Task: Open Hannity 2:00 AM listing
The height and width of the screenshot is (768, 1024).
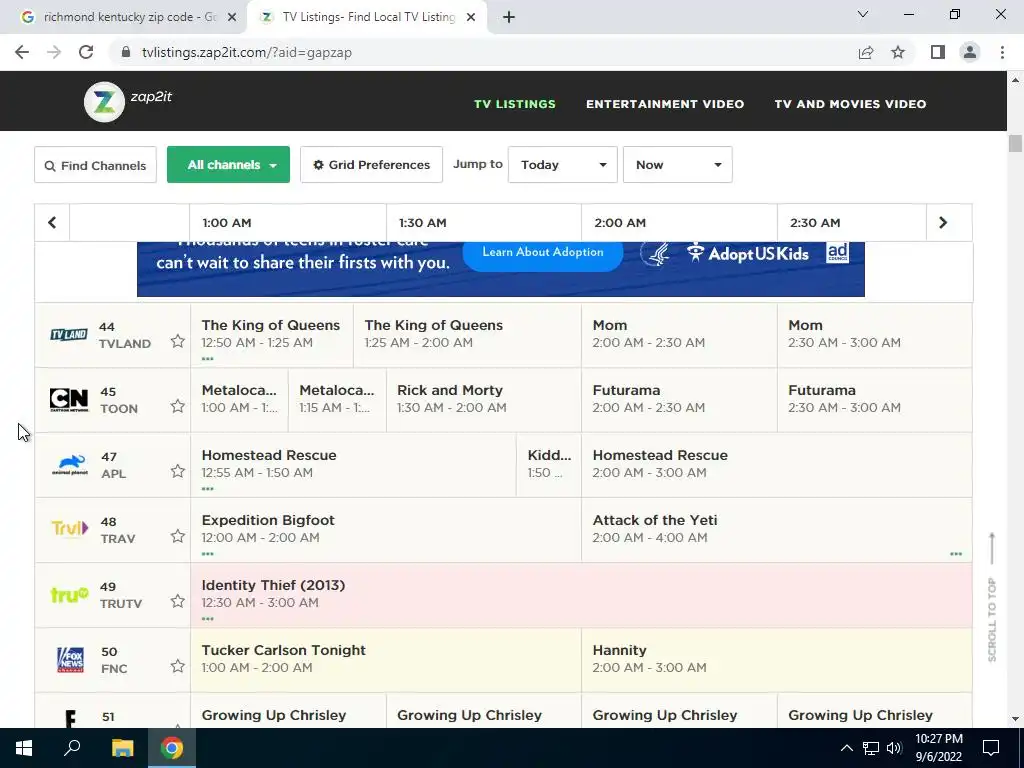Action: coord(776,660)
